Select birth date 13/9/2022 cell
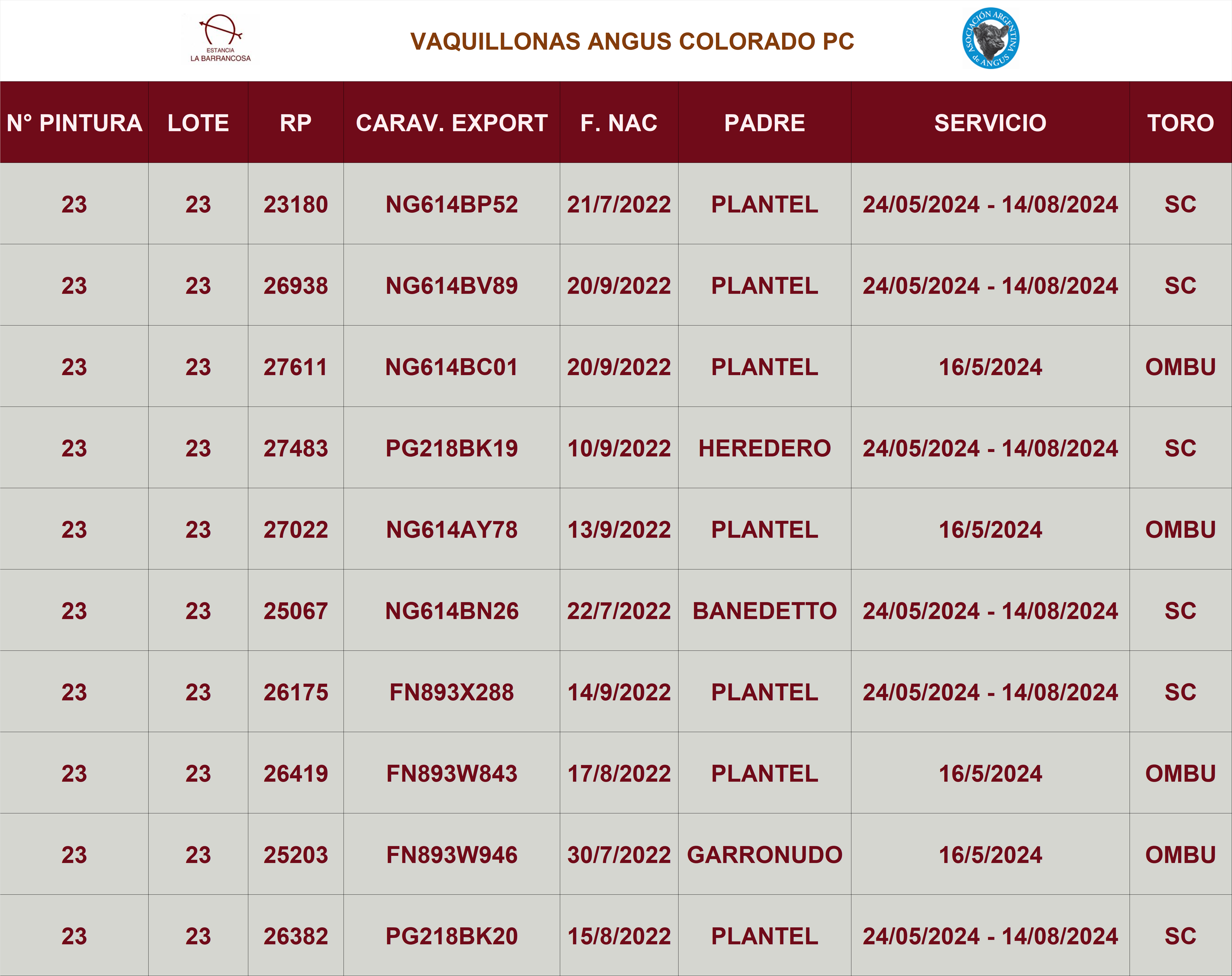 [x=619, y=530]
